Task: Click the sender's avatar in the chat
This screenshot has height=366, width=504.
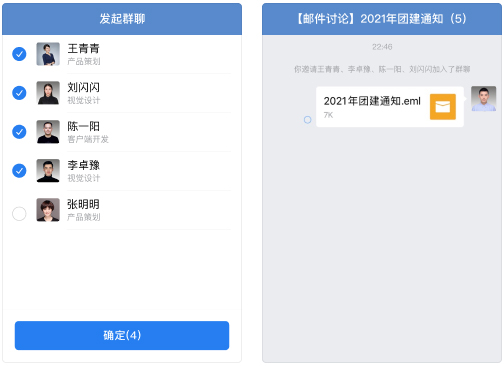Action: coord(483,99)
